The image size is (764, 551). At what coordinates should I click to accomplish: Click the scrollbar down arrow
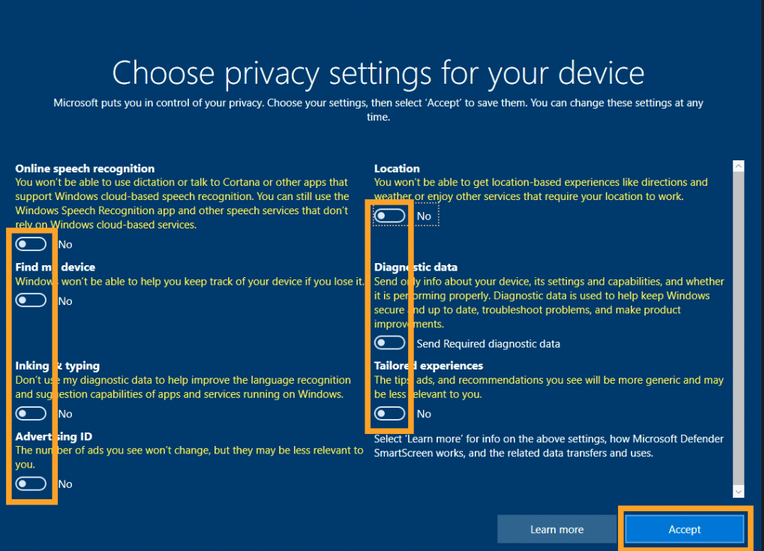(739, 491)
